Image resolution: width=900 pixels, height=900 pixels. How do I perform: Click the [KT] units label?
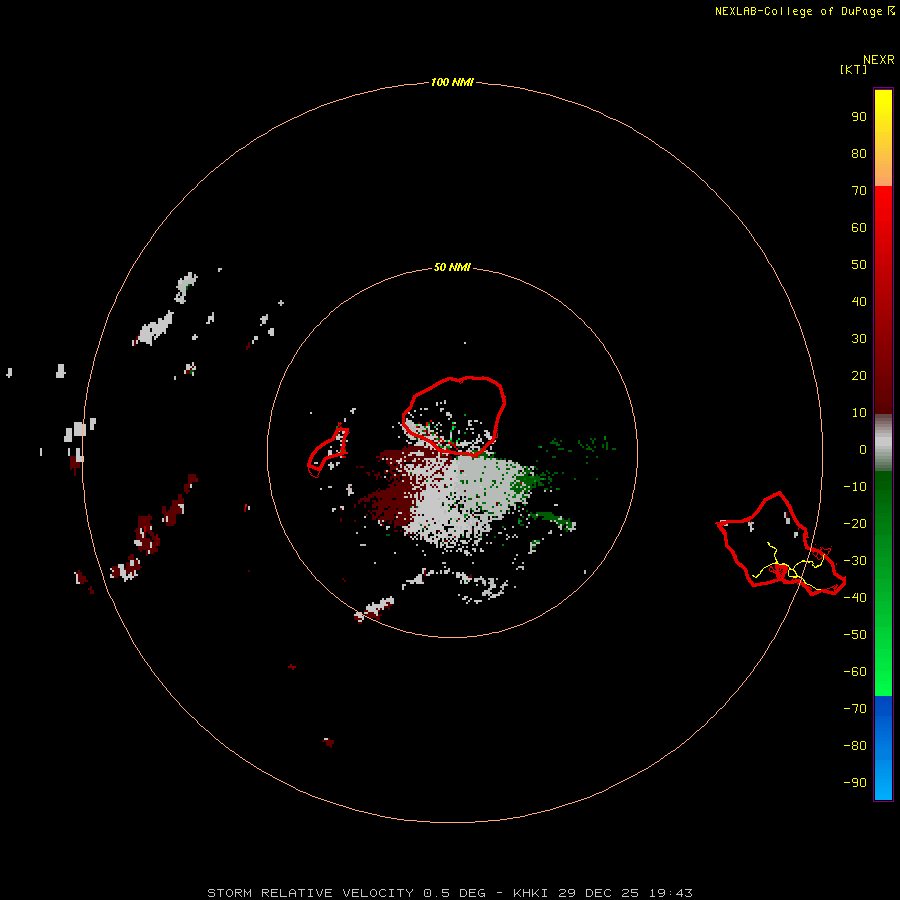854,69
